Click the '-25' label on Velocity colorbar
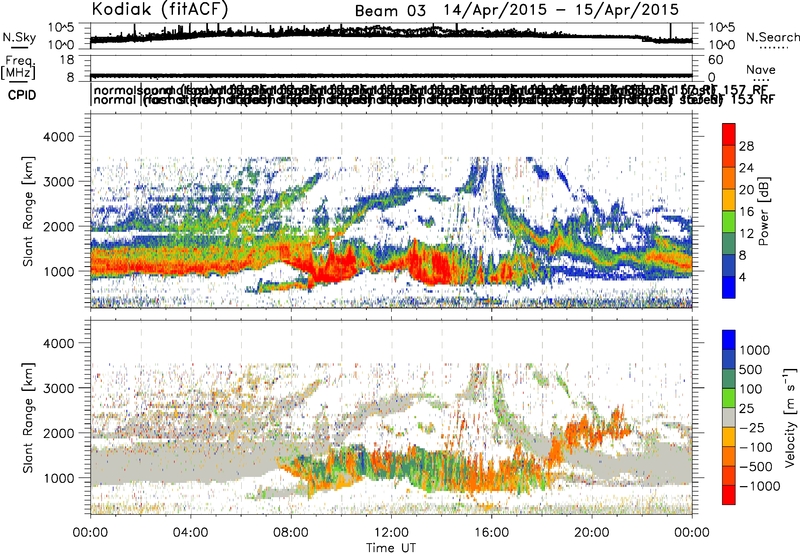This screenshot has height=554, width=800. (752, 427)
